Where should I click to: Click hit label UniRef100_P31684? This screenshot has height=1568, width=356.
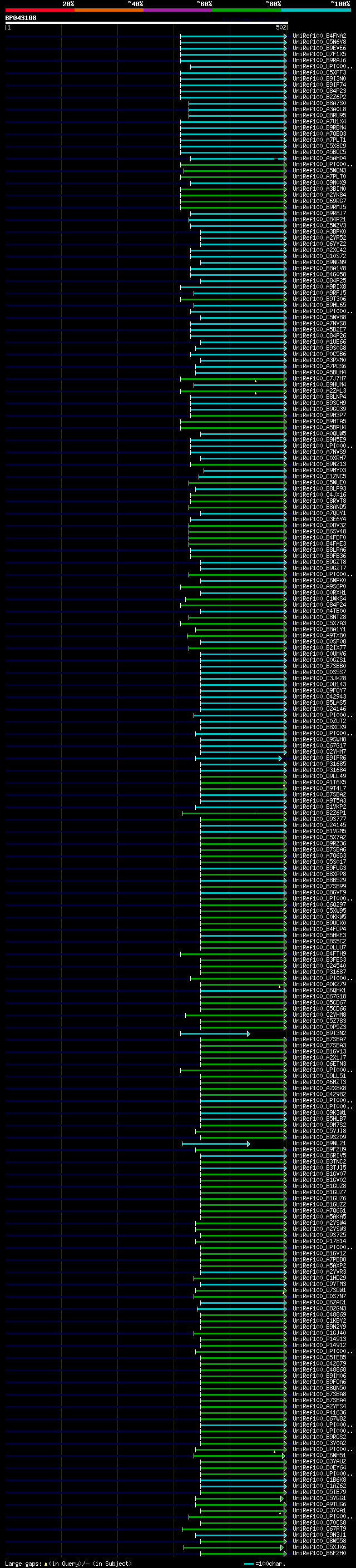pyautogui.click(x=319, y=770)
